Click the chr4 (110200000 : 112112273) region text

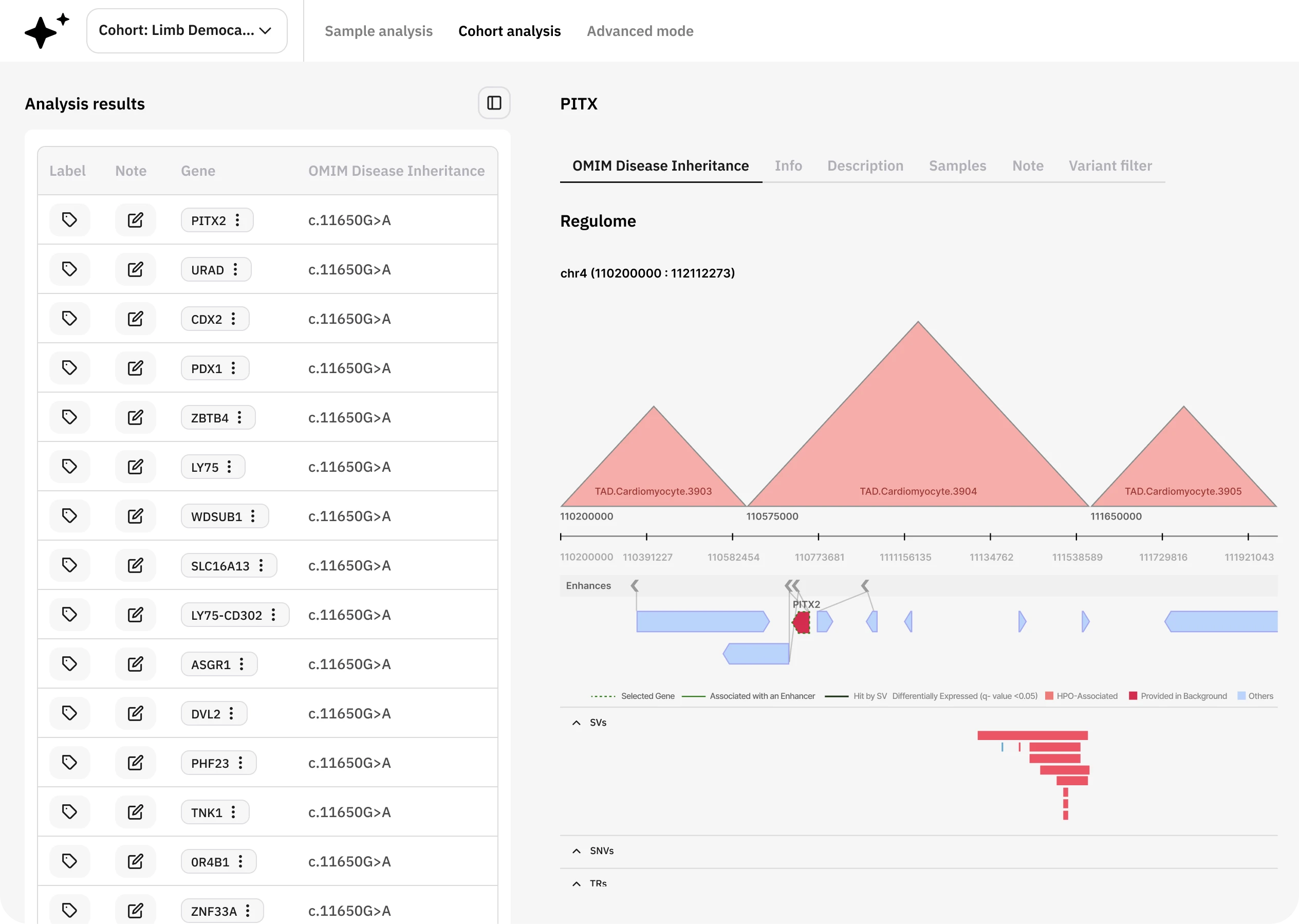647,273
